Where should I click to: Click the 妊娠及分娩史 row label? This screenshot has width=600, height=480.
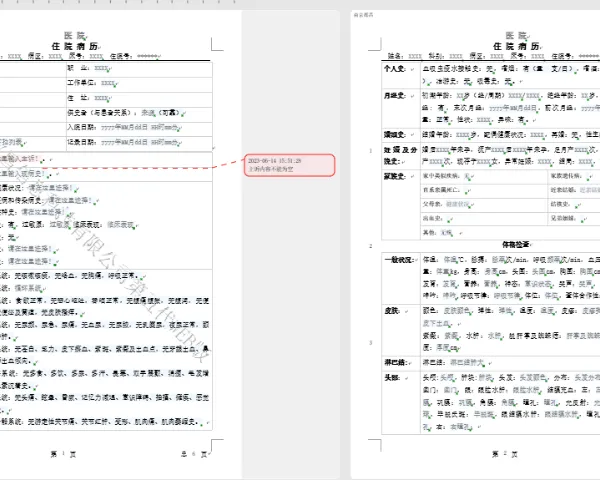(400, 155)
